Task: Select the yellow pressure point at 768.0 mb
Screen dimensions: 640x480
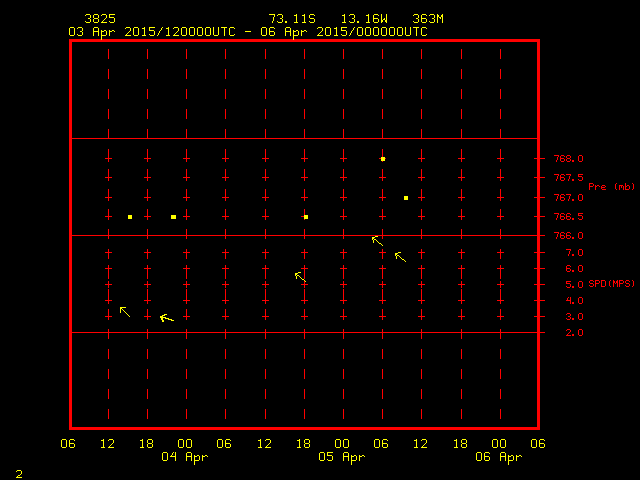Action: tap(383, 159)
